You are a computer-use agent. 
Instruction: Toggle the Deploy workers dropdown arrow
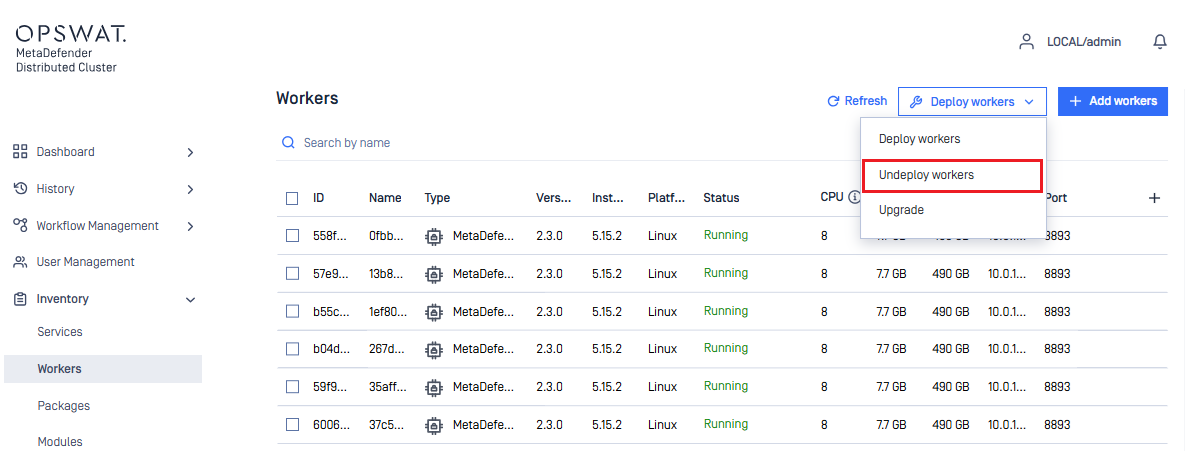tap(1029, 101)
